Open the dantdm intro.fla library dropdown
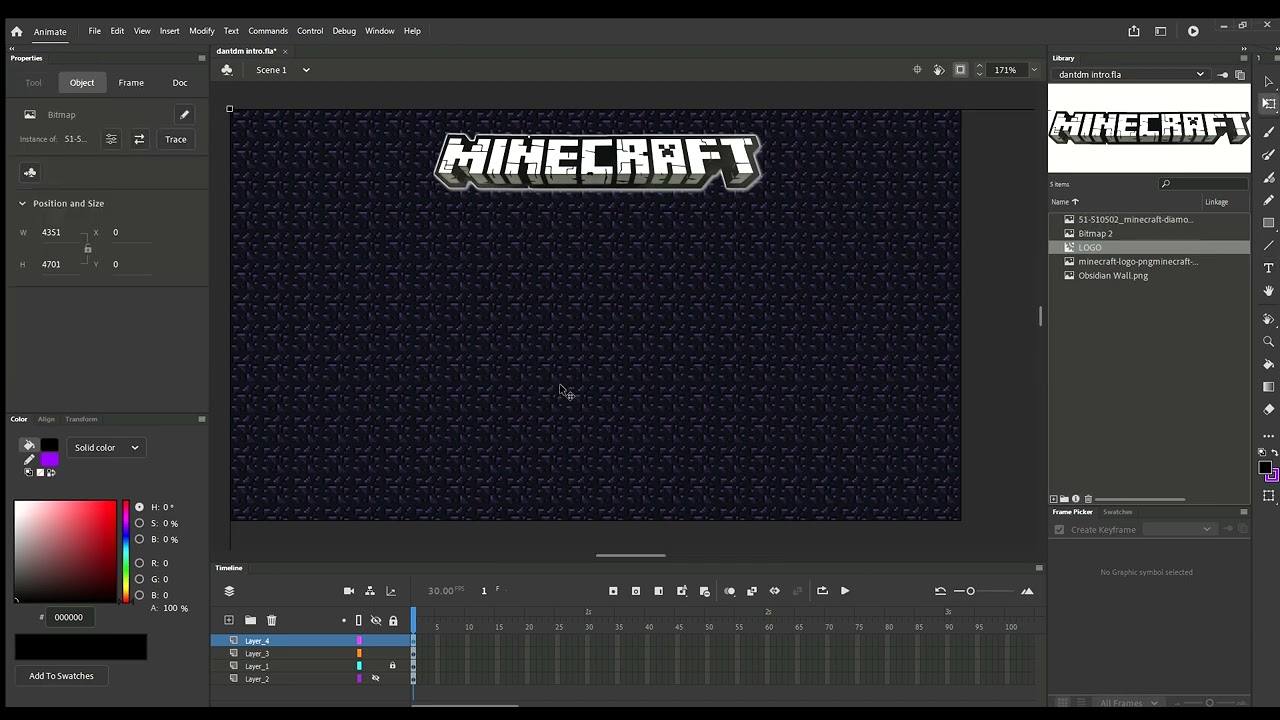 (x=1131, y=74)
